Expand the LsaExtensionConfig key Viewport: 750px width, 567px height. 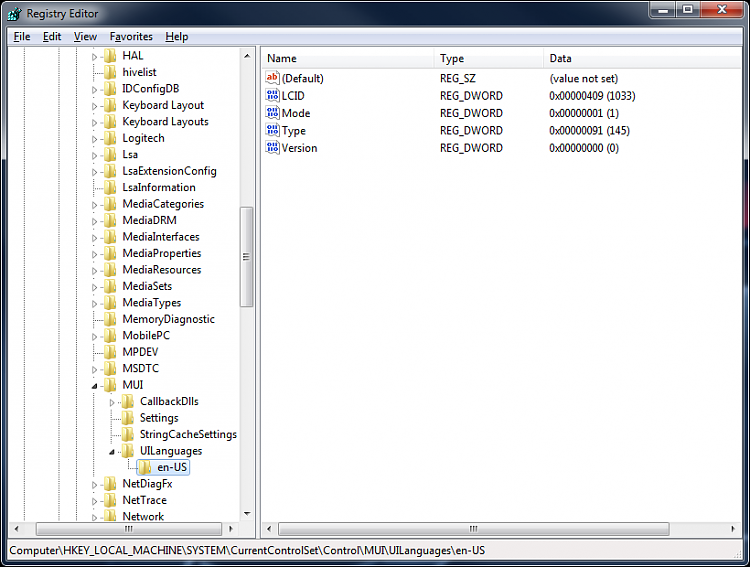click(94, 172)
